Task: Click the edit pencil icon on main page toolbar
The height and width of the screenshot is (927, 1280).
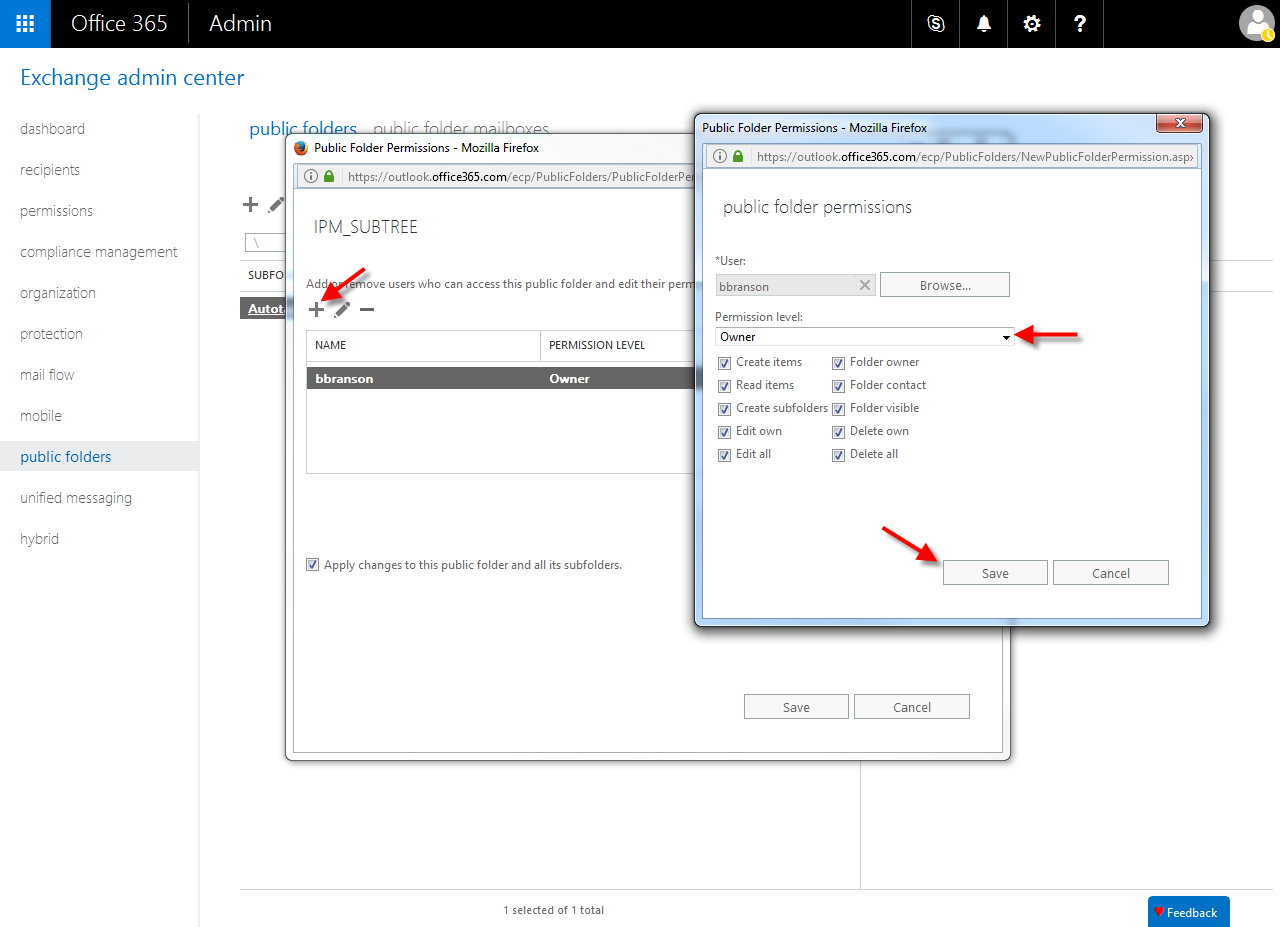Action: point(276,205)
